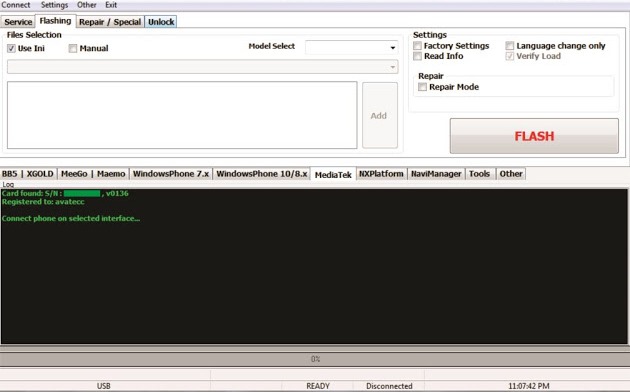Expand the ini file path combo box

click(x=202, y=67)
